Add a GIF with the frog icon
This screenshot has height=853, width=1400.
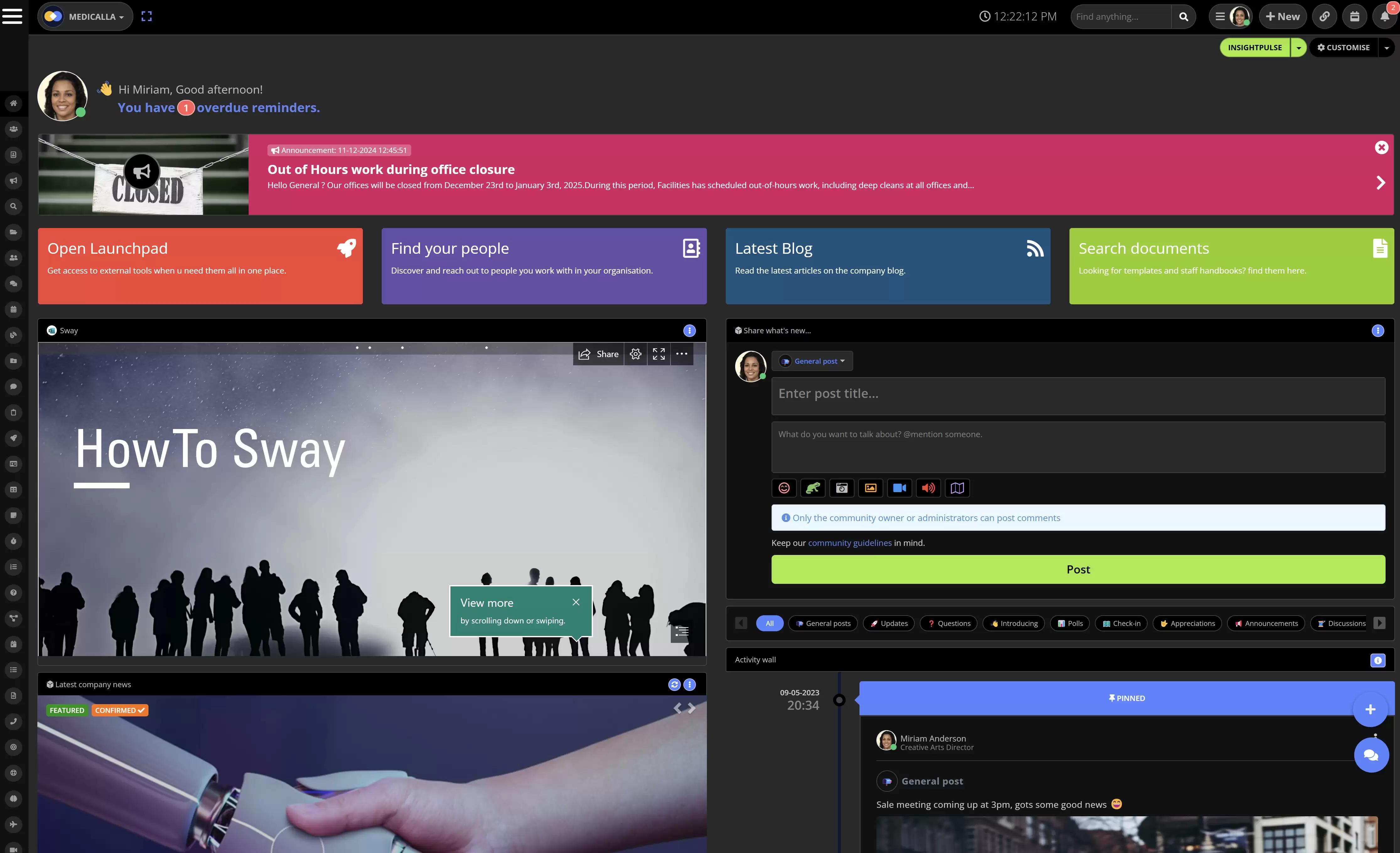click(x=813, y=488)
